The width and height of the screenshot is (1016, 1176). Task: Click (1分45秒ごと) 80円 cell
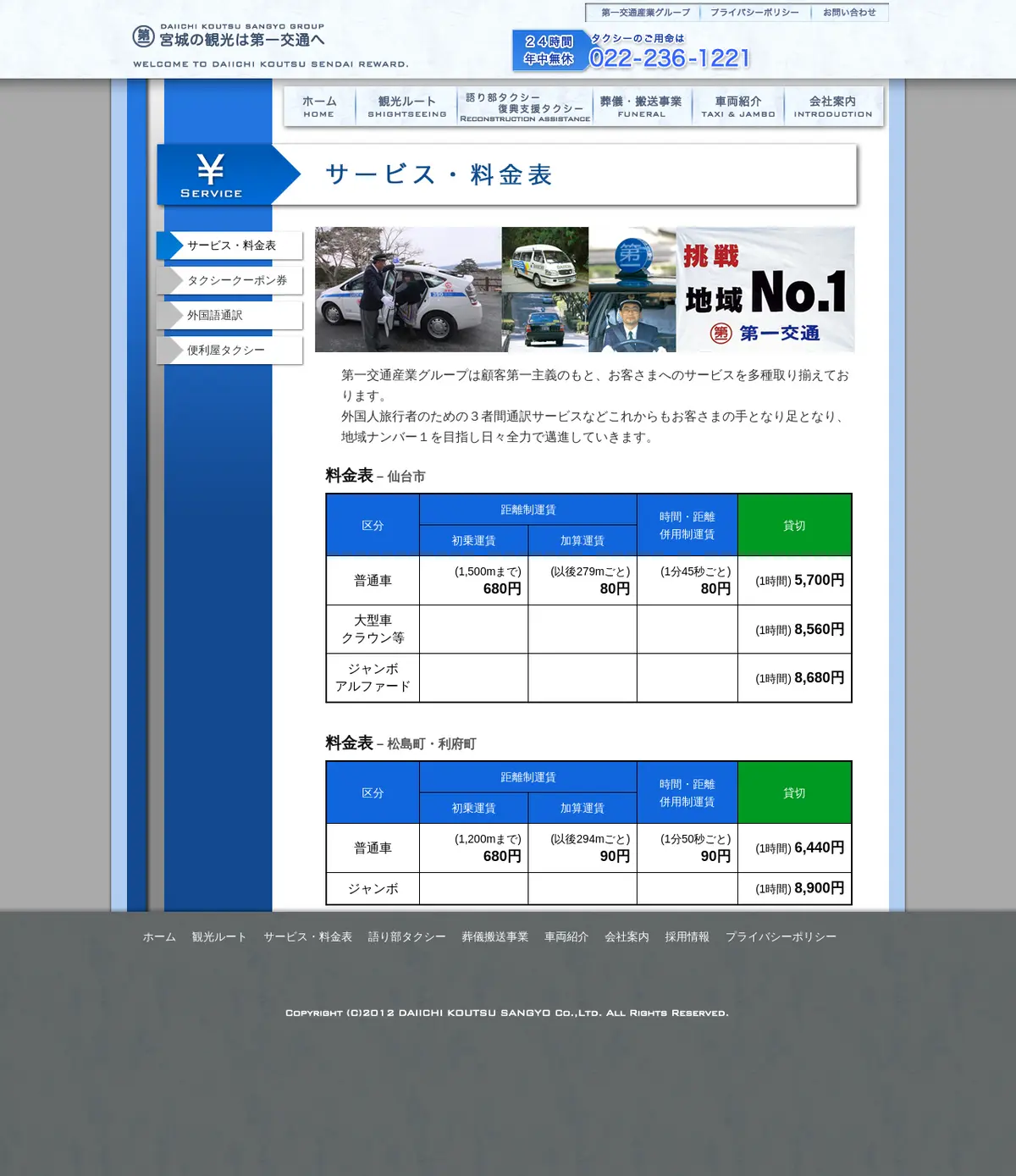coord(687,581)
